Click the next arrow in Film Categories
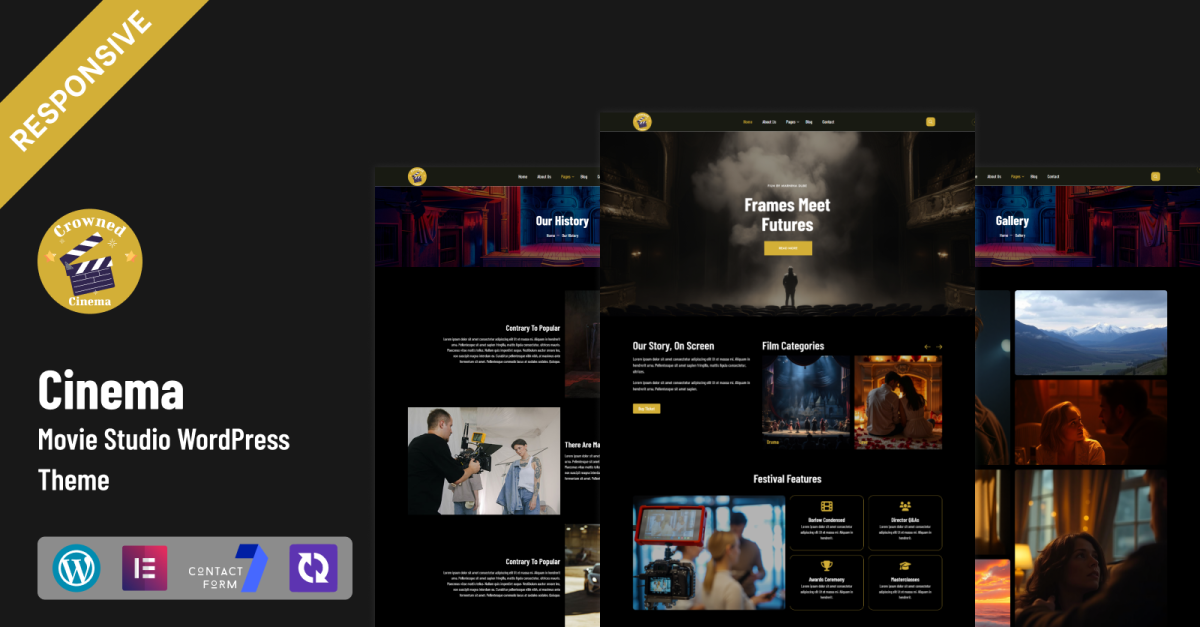 (939, 347)
